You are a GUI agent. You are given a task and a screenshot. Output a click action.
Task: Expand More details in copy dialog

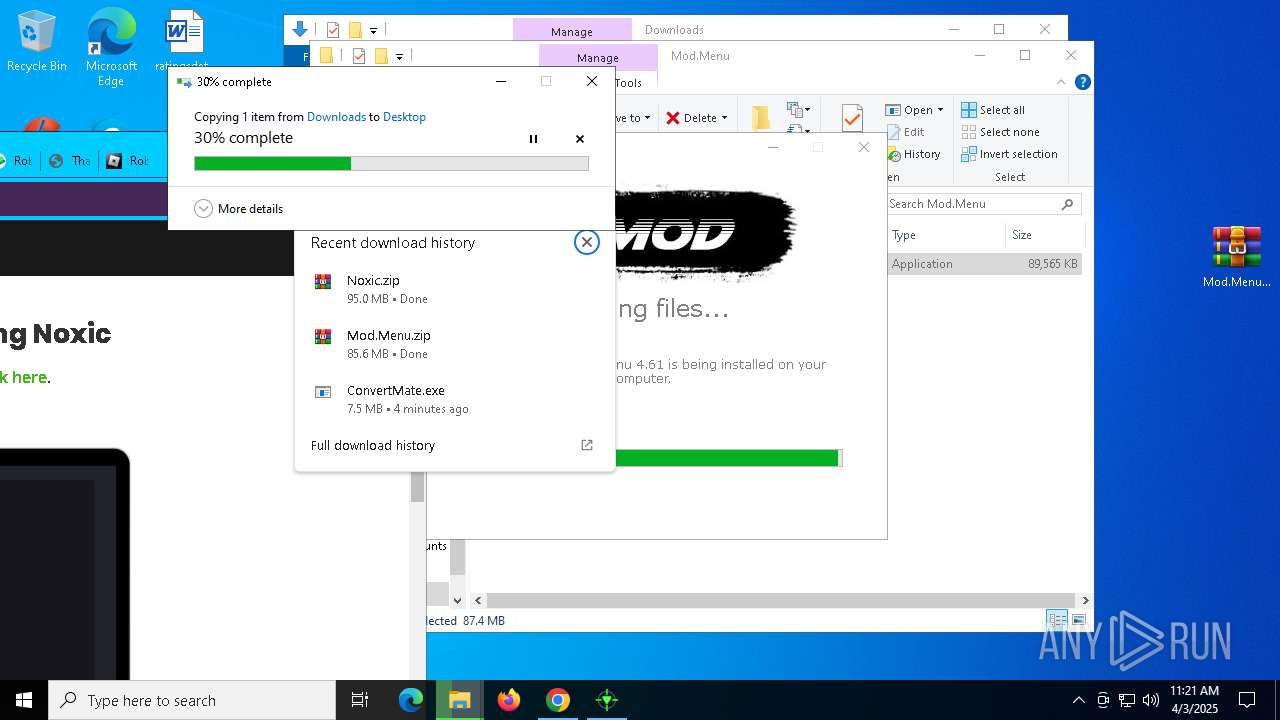239,209
